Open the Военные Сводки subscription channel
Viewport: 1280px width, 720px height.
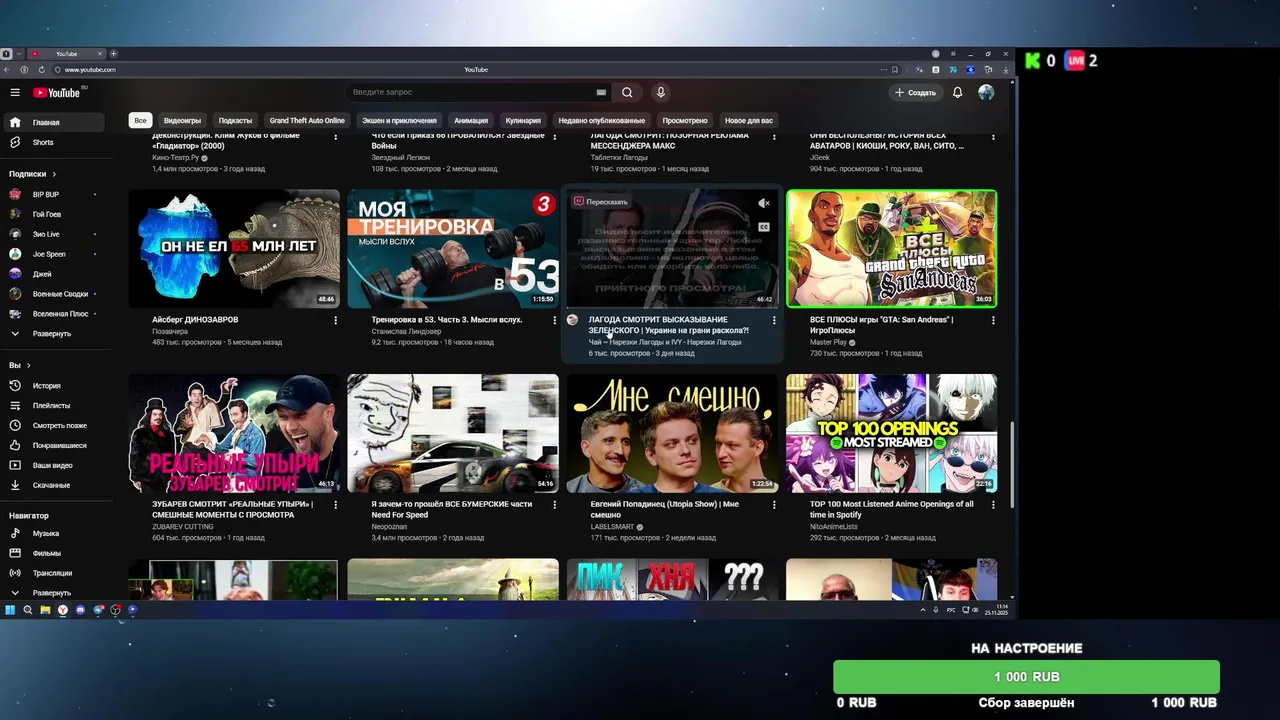click(x=52, y=294)
